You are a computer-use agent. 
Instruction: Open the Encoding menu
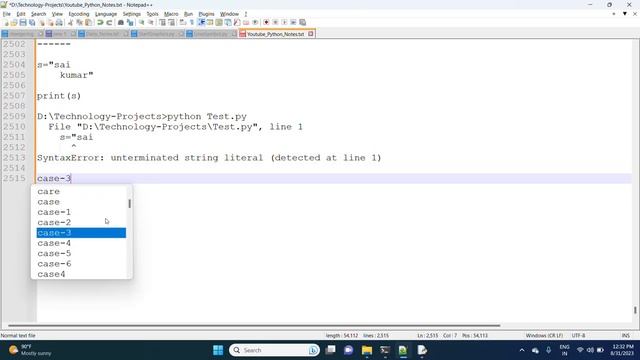79,14
